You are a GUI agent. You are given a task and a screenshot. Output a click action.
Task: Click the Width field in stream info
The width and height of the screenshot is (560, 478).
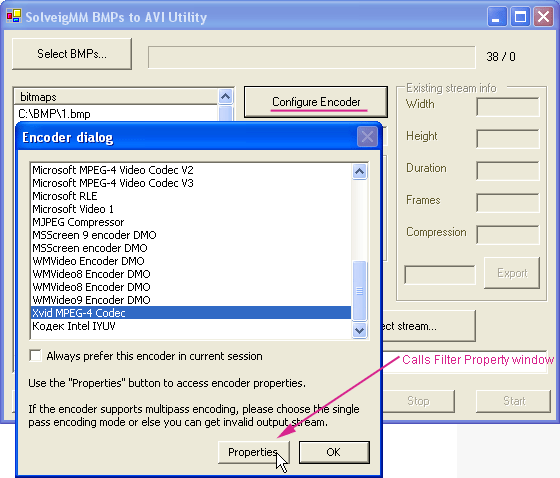(508, 107)
